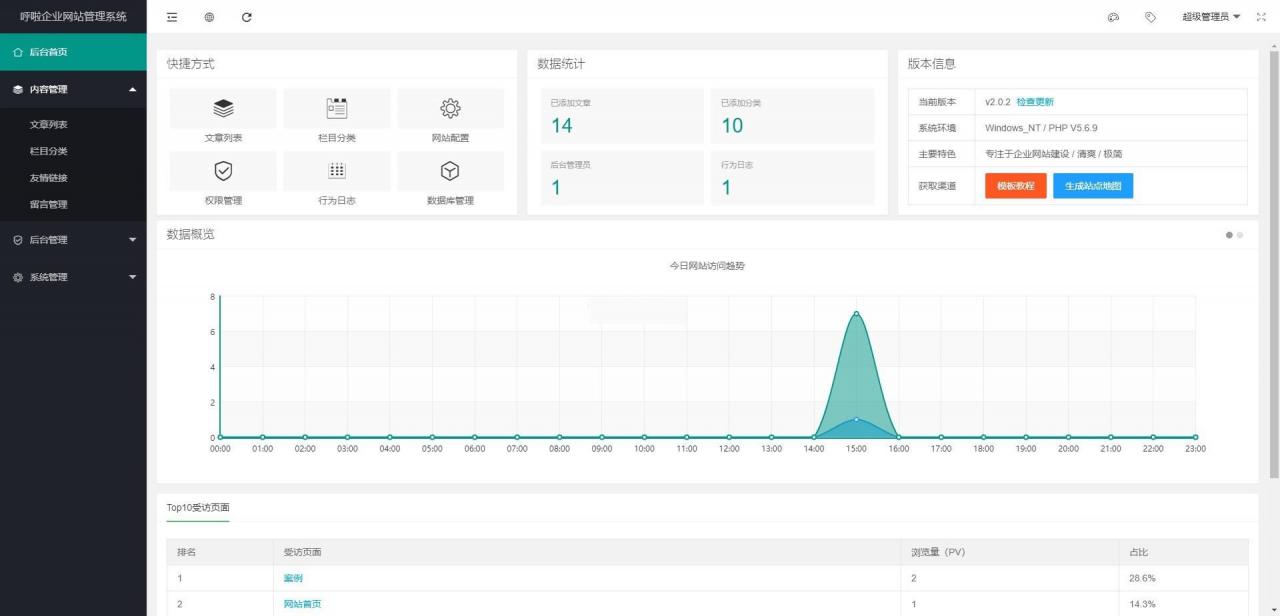Viewport: 1280px width, 616px height.
Task: Select the first carousel dot in 数据概览
Action: (1229, 235)
